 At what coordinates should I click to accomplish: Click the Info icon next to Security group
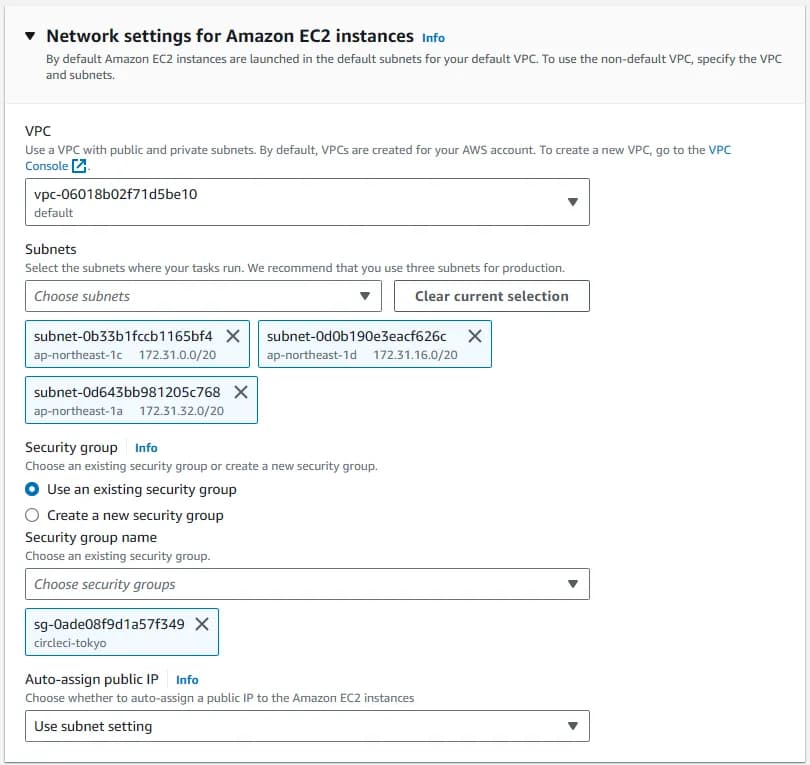coord(146,447)
